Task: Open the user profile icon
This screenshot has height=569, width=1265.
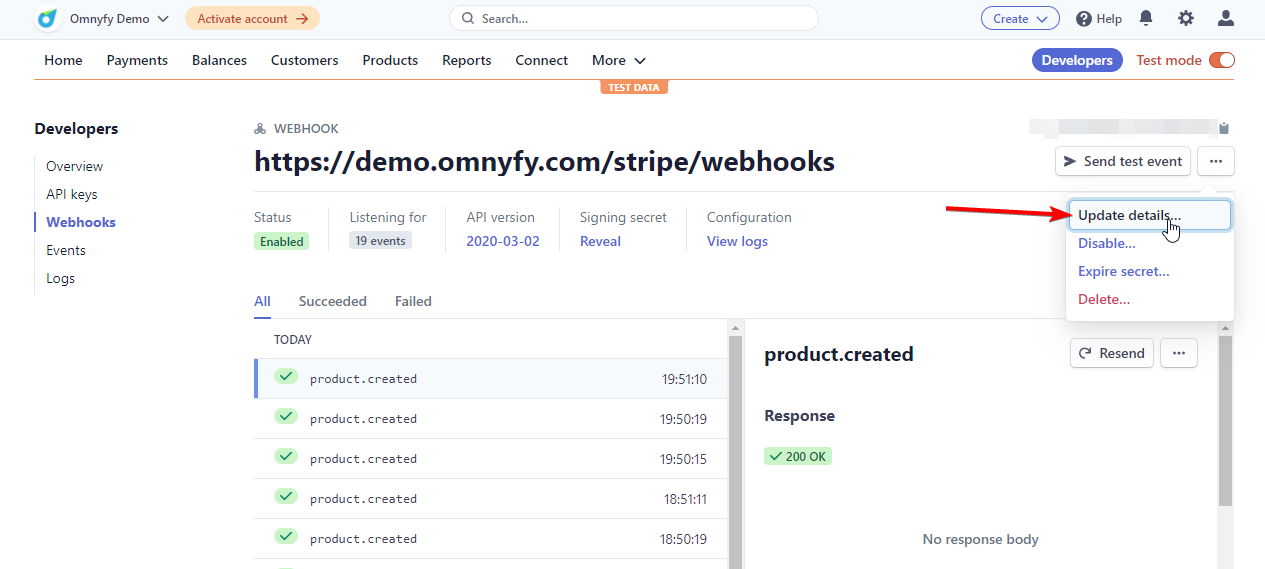Action: (1226, 18)
